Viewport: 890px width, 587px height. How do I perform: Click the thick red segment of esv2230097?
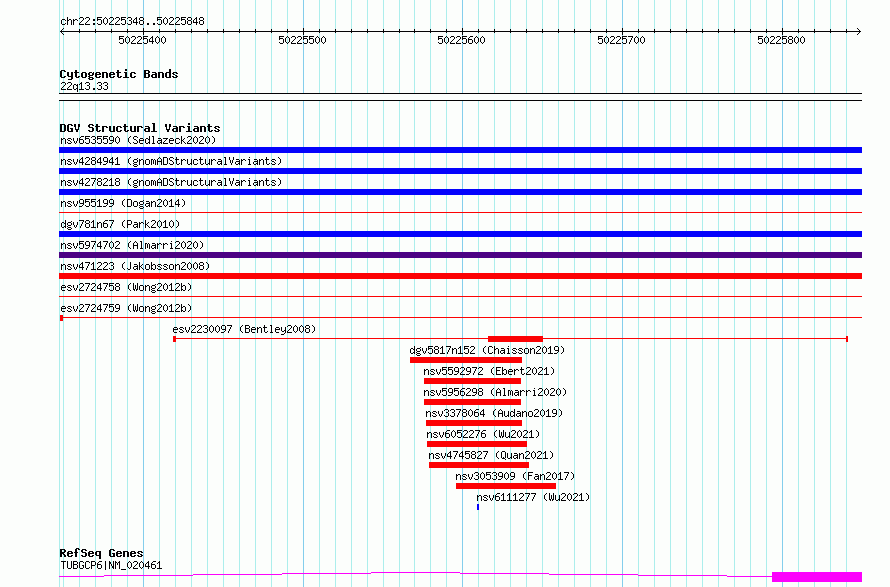pyautogui.click(x=515, y=339)
